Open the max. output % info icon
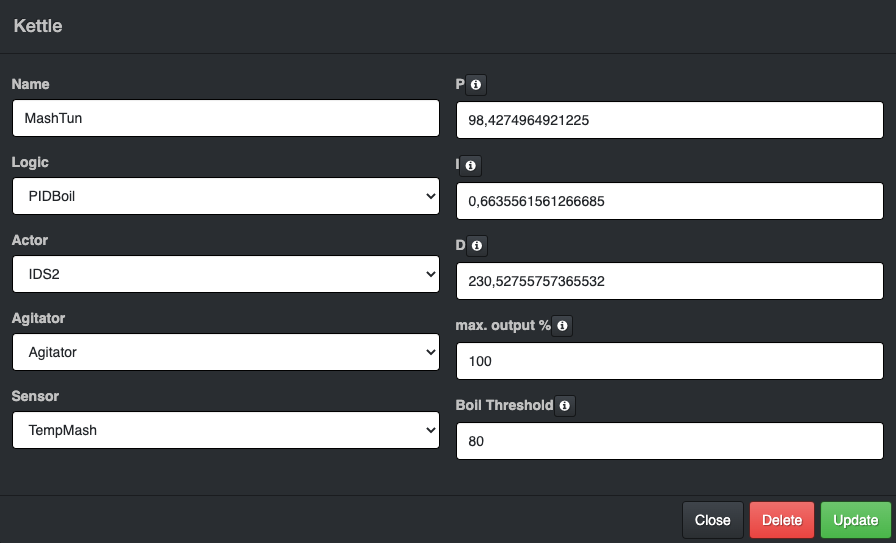896x543 pixels. tap(562, 326)
